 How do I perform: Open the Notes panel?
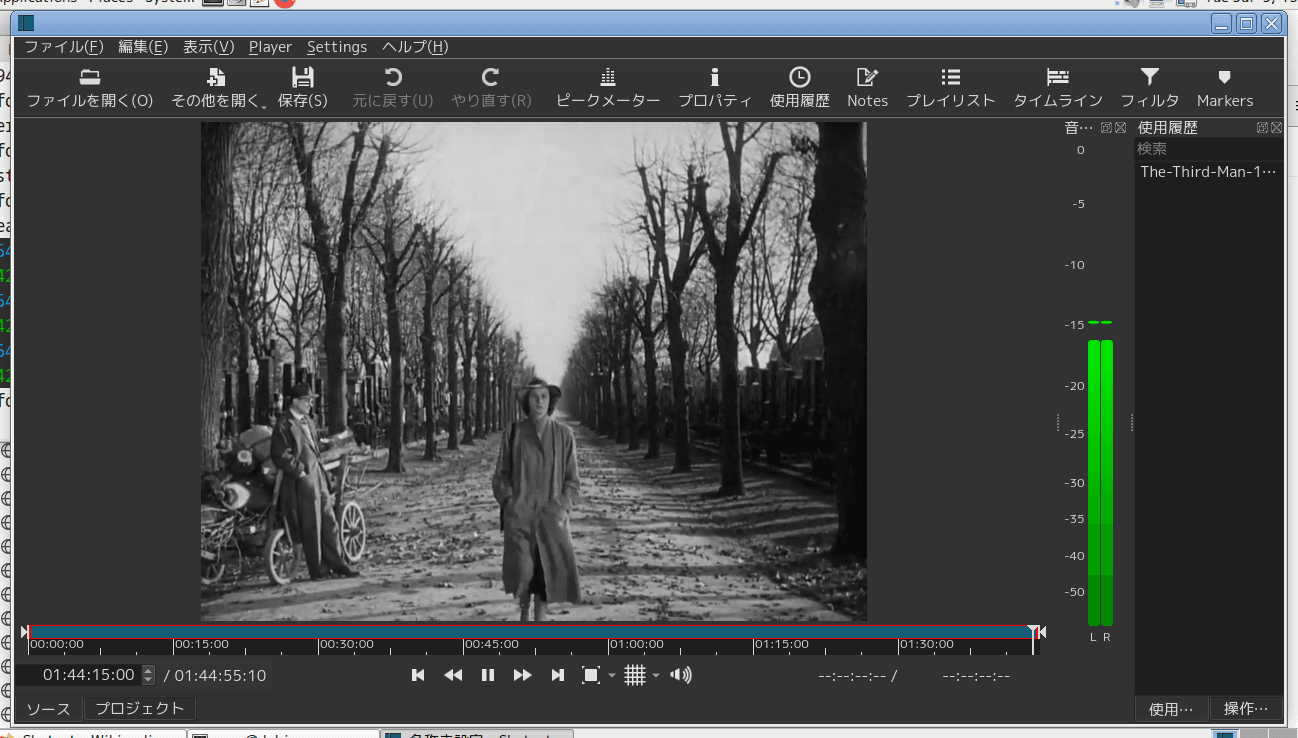tap(867, 87)
